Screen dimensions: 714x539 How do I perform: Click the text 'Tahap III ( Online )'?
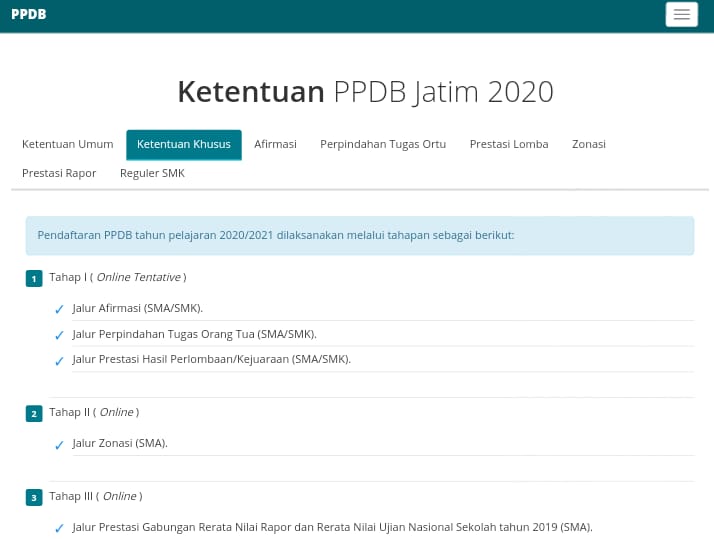click(96, 496)
